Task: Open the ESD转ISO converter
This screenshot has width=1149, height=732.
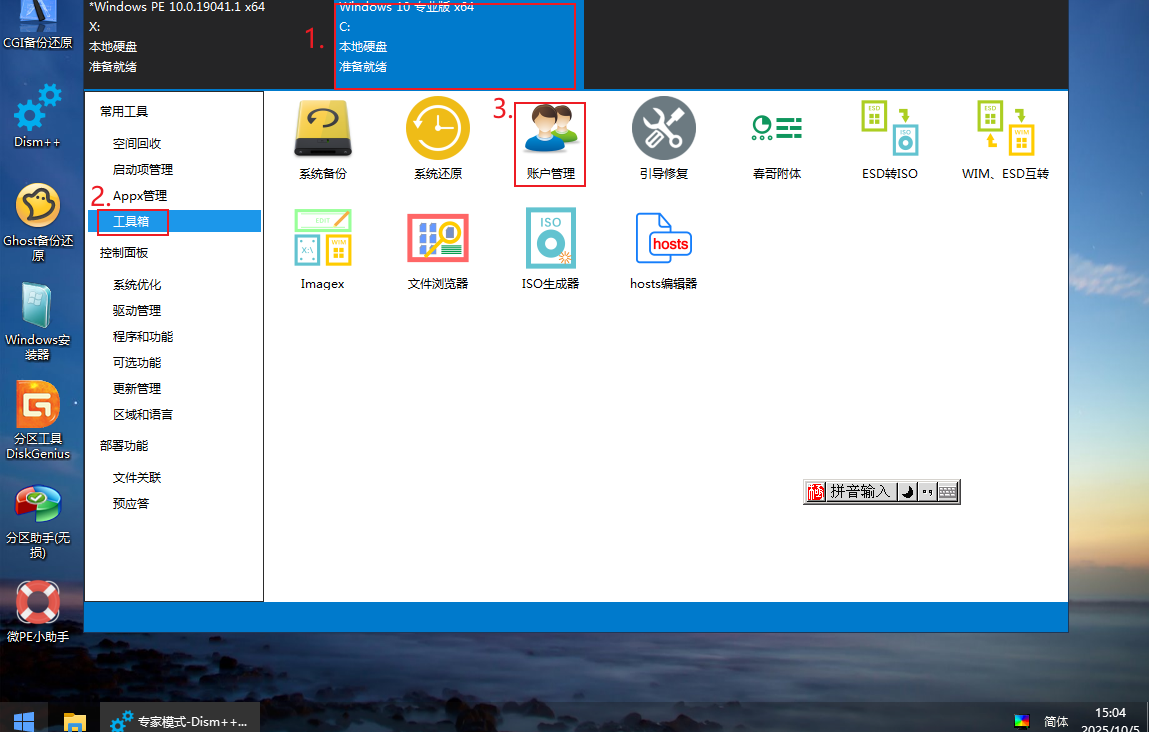Action: pos(890,139)
